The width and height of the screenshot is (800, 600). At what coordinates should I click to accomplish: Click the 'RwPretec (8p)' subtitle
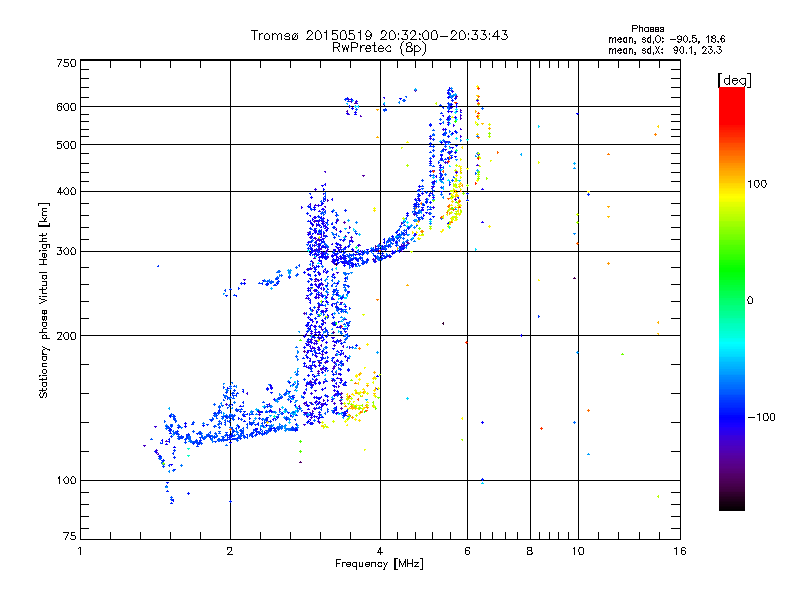(379, 48)
